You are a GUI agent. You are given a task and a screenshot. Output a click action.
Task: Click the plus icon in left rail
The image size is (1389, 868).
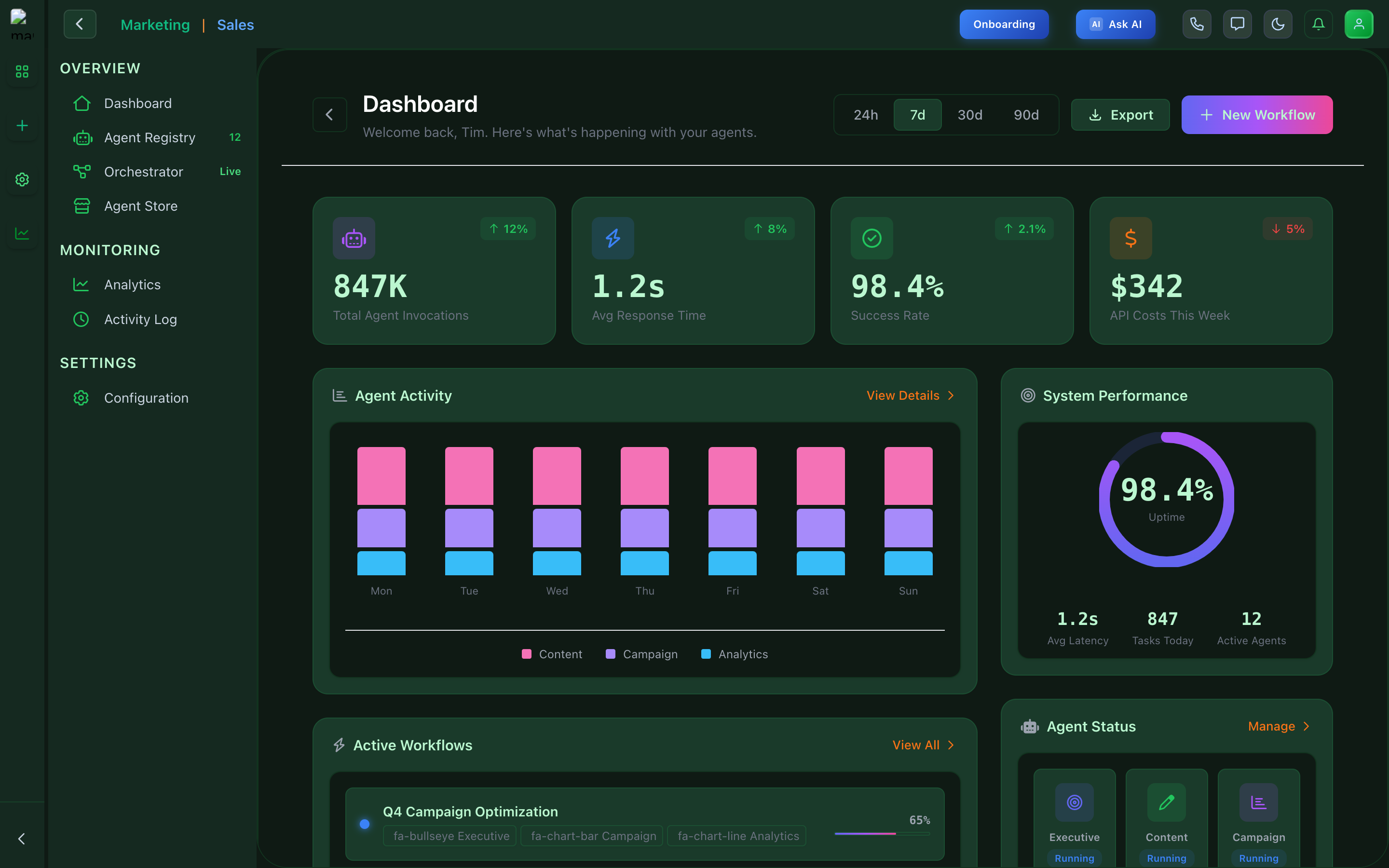point(22,126)
